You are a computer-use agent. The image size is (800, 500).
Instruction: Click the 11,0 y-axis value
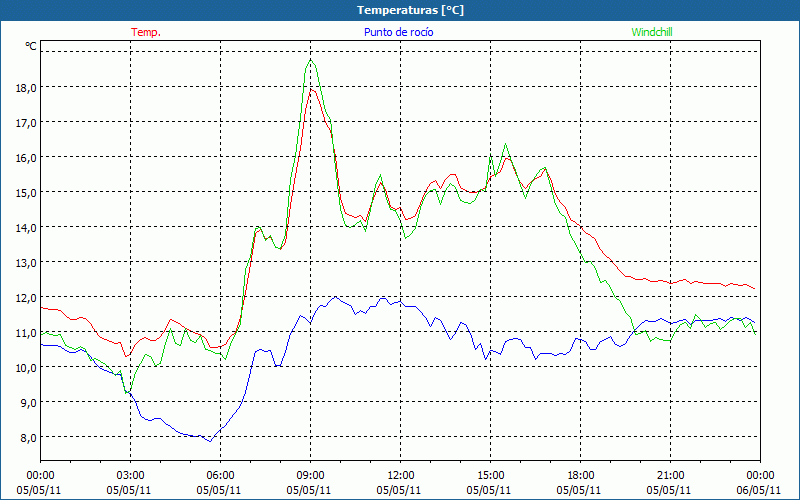(27, 333)
